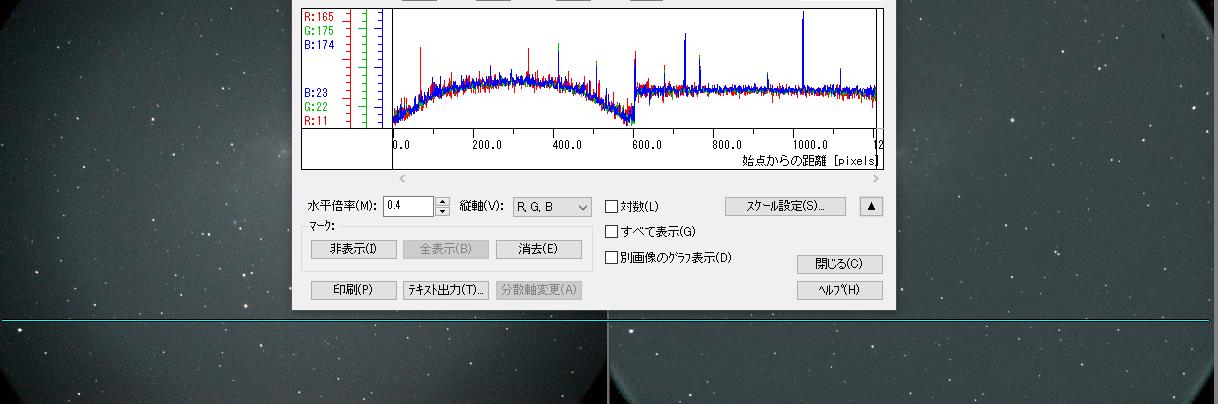The image size is (1218, 404).
Task: Click the R:11 minimum value label
Action: point(315,120)
